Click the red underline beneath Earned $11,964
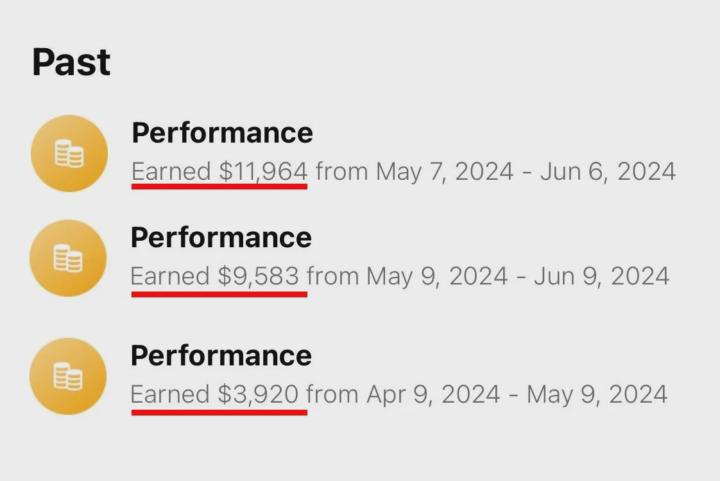The image size is (720, 481). 219,186
